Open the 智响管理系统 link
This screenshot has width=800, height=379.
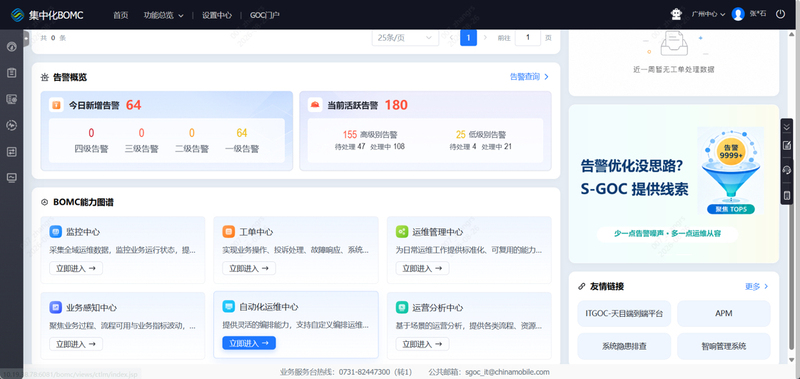[723, 346]
